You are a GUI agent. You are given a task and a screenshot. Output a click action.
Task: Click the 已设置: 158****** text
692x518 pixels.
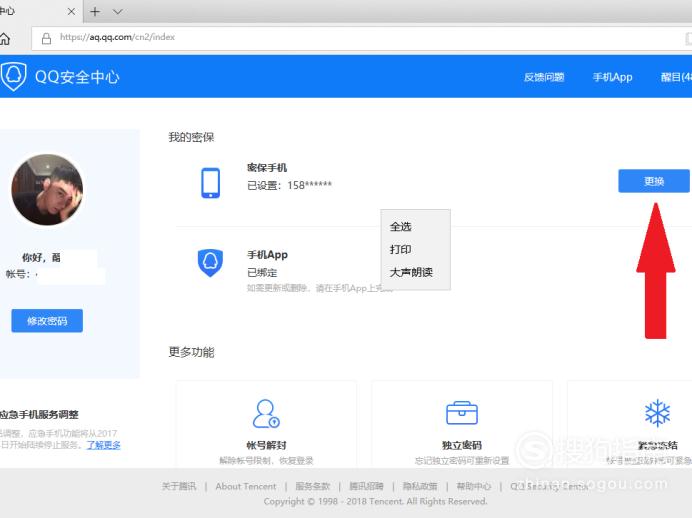pos(289,185)
